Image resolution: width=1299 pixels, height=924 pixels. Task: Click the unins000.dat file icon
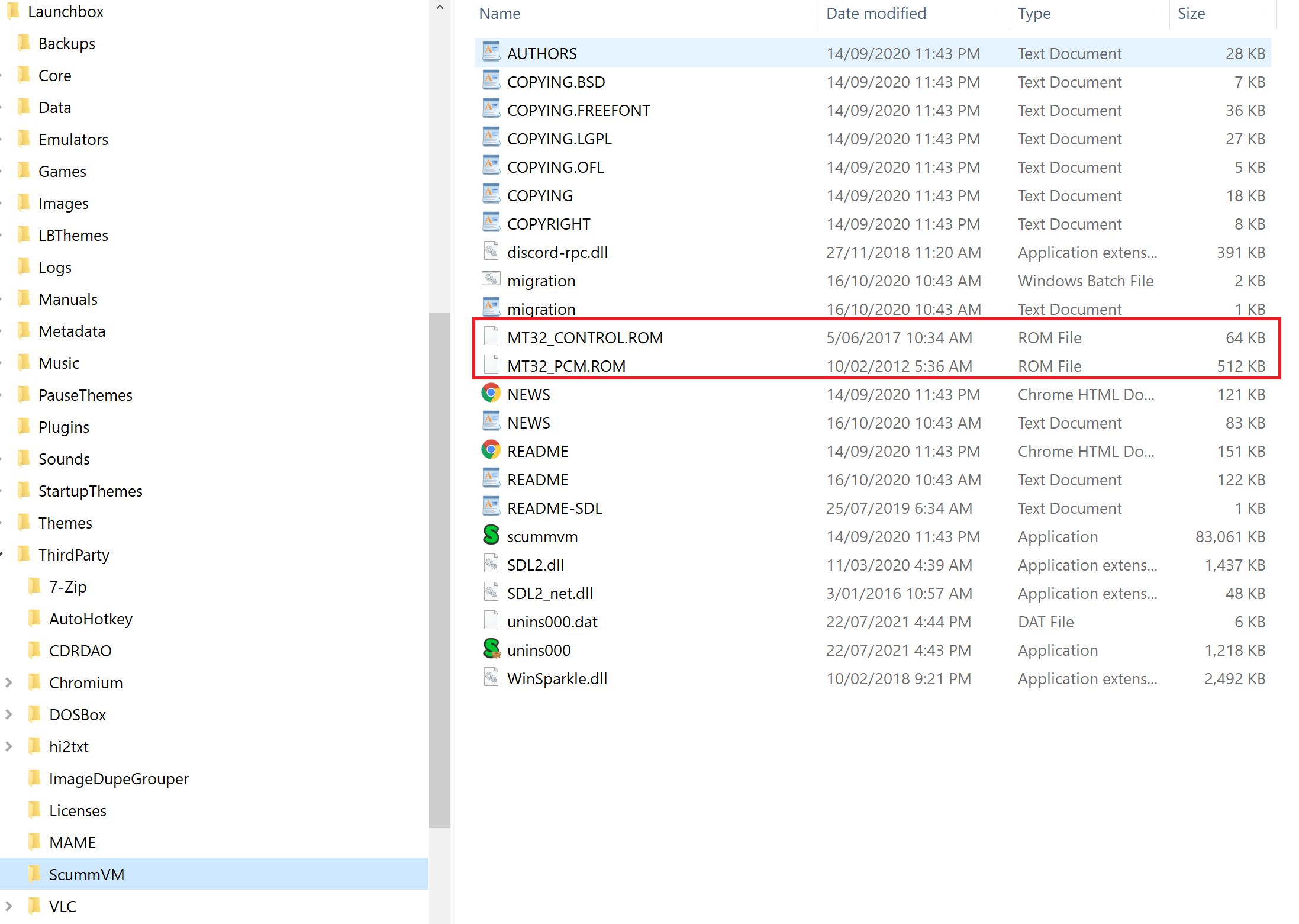tap(491, 620)
